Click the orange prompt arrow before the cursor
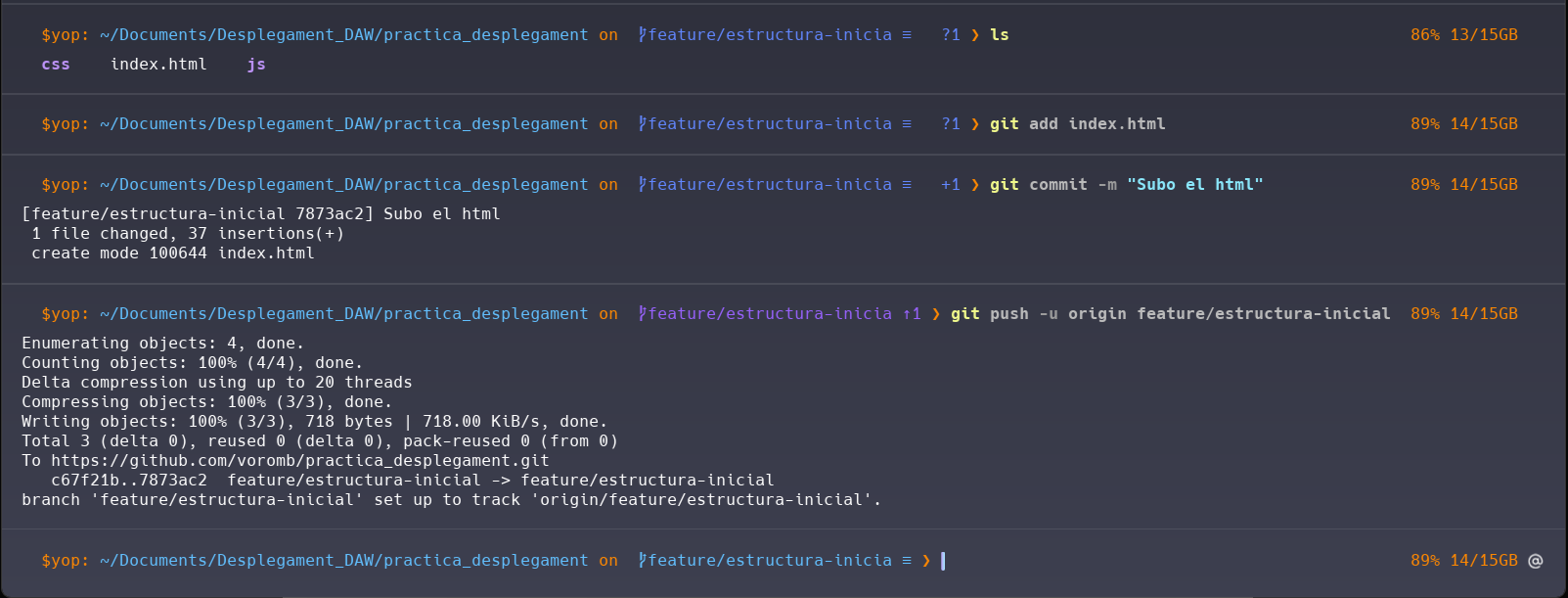The width and height of the screenshot is (1568, 598). click(925, 561)
